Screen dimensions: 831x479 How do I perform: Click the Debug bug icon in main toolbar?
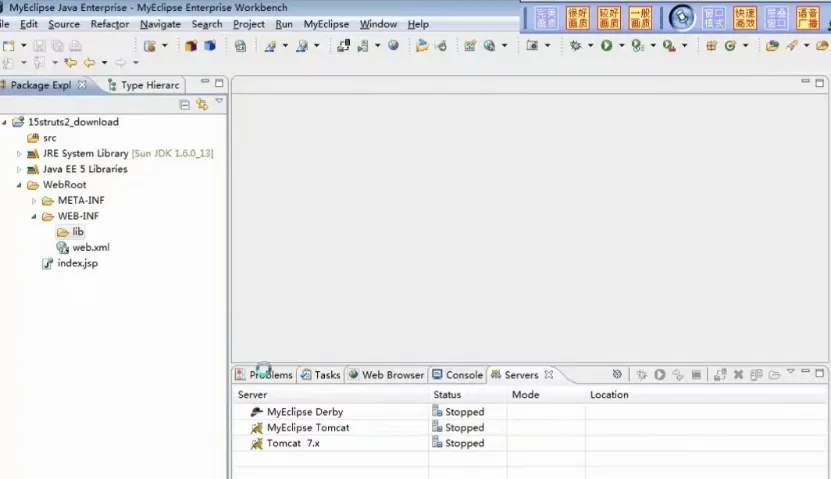[575, 46]
